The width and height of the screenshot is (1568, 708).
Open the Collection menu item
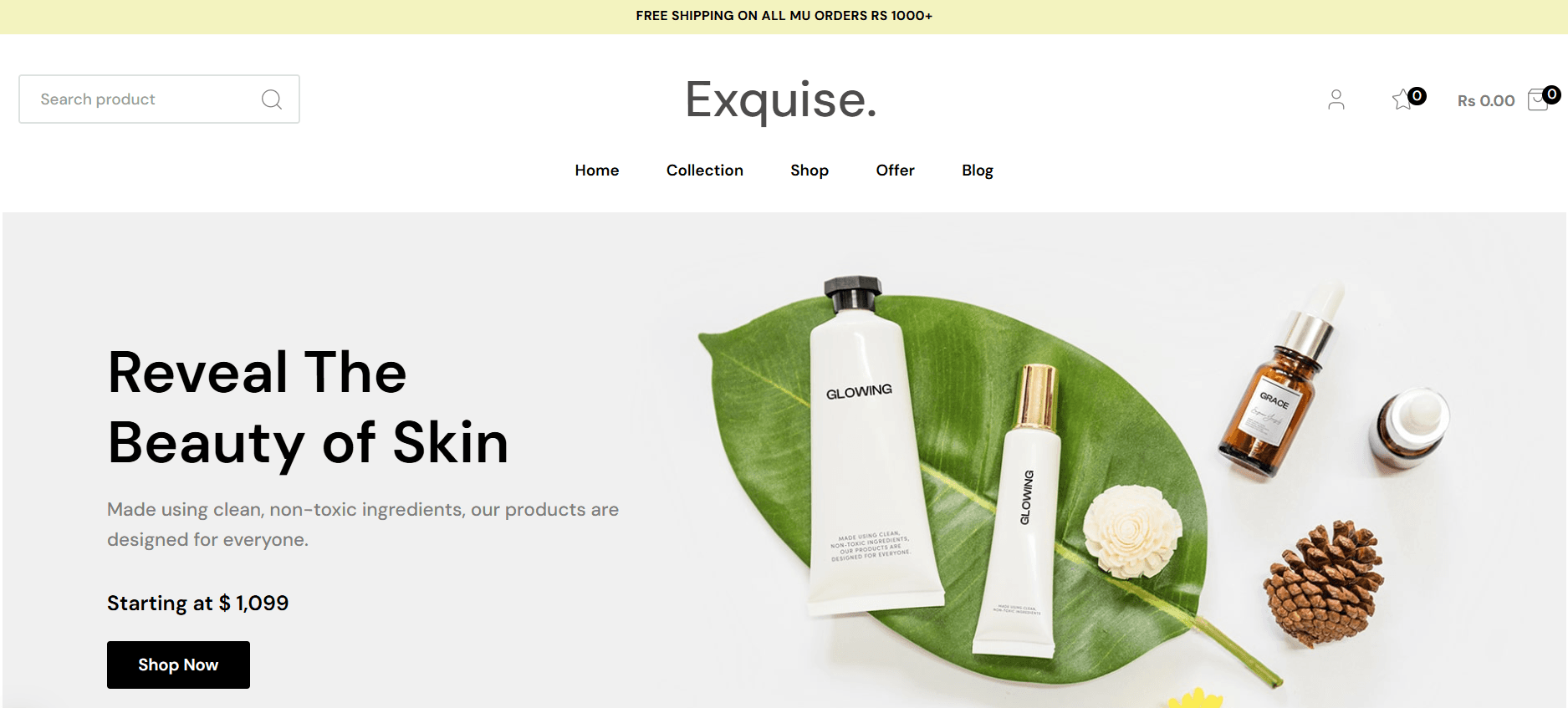point(705,171)
